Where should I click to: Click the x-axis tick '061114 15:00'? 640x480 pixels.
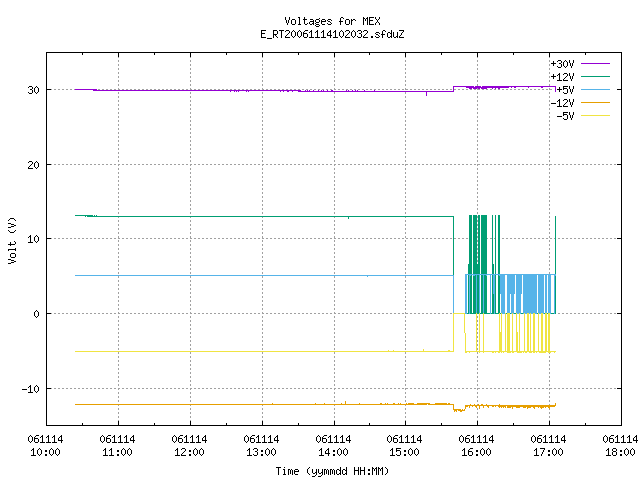click(404, 446)
